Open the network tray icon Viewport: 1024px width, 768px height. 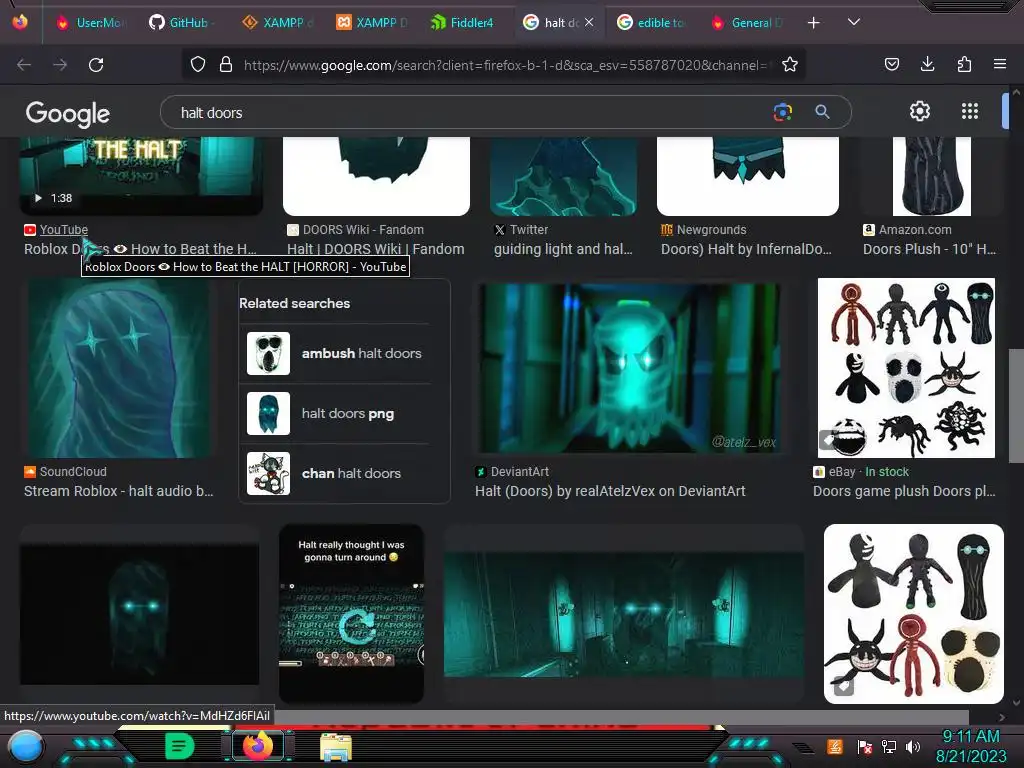click(x=889, y=746)
